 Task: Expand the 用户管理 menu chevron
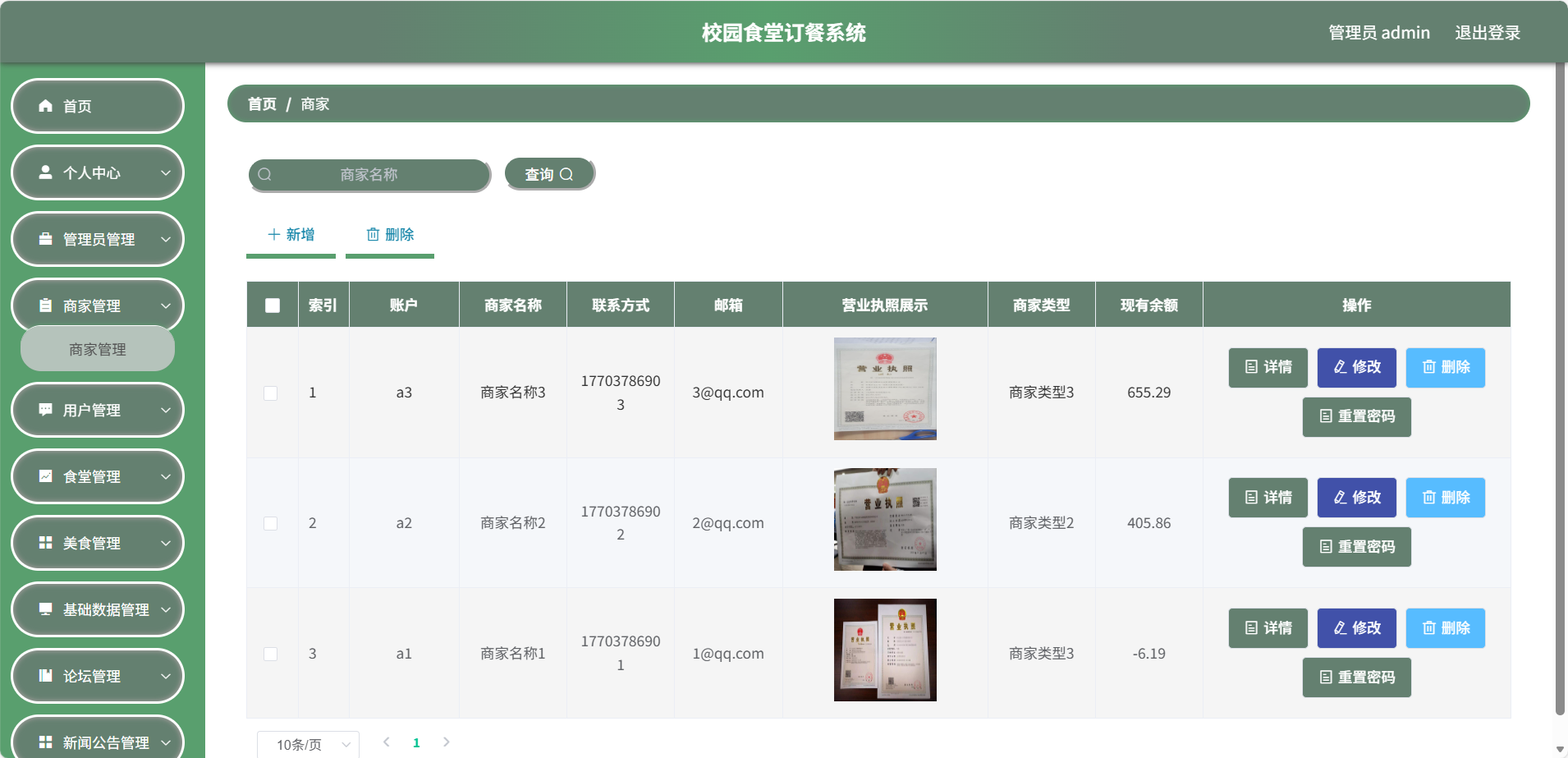[x=166, y=410]
